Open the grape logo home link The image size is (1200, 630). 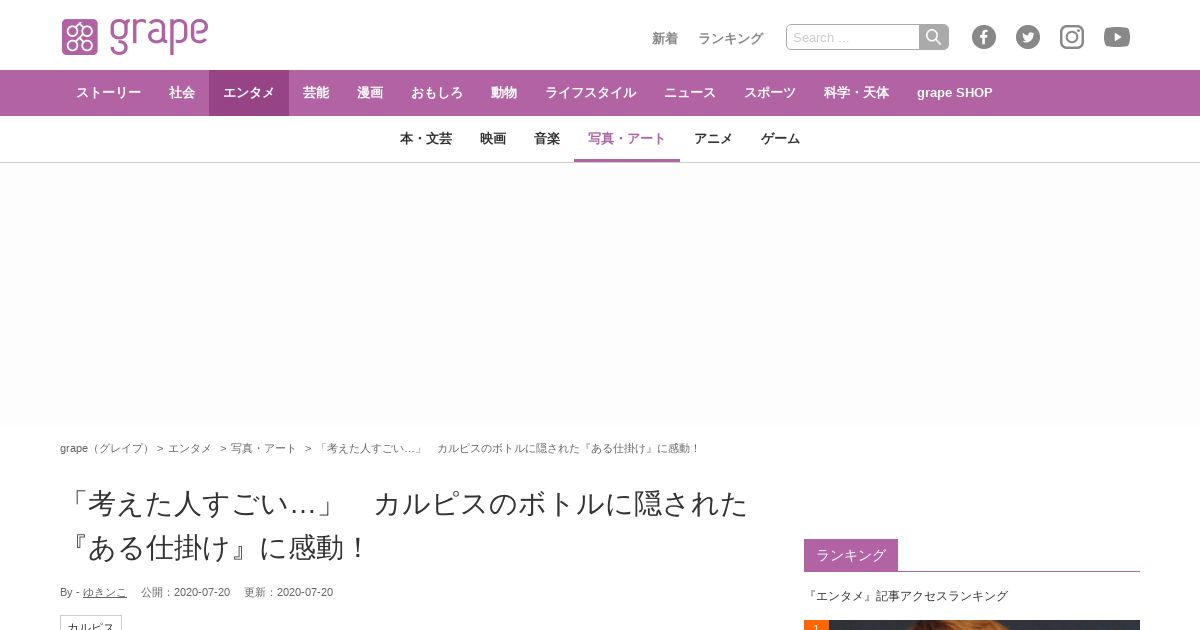(x=135, y=36)
